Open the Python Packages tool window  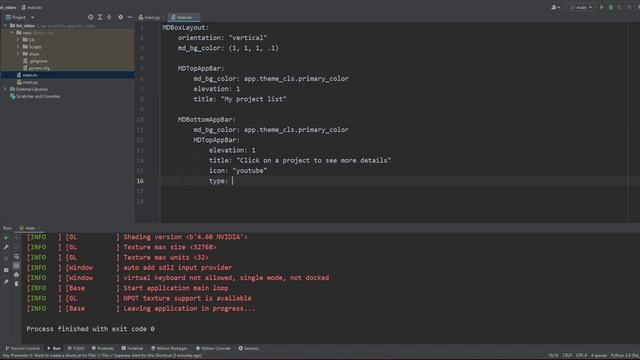pos(169,348)
